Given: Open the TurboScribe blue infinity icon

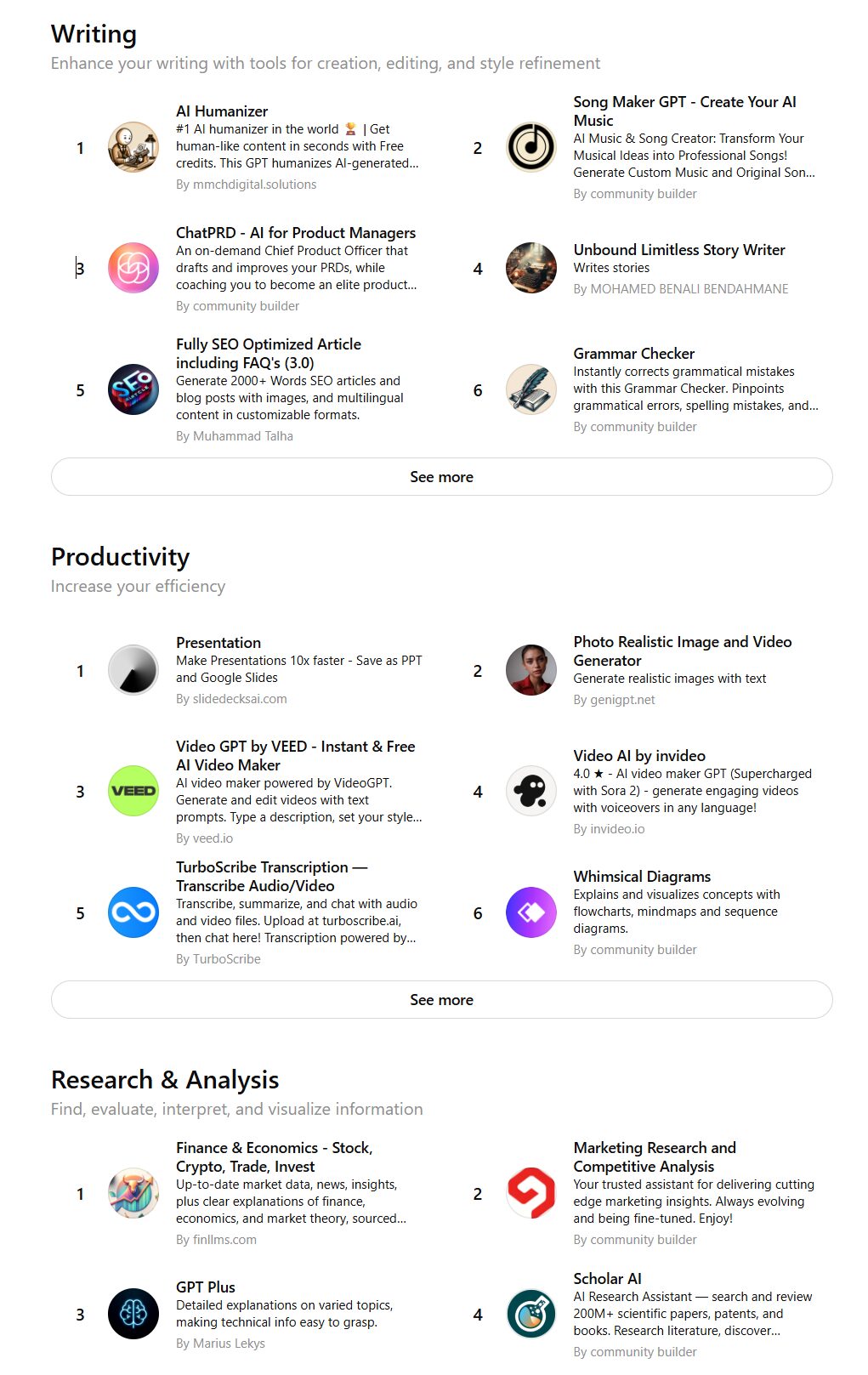Looking at the screenshot, I should 133,912.
